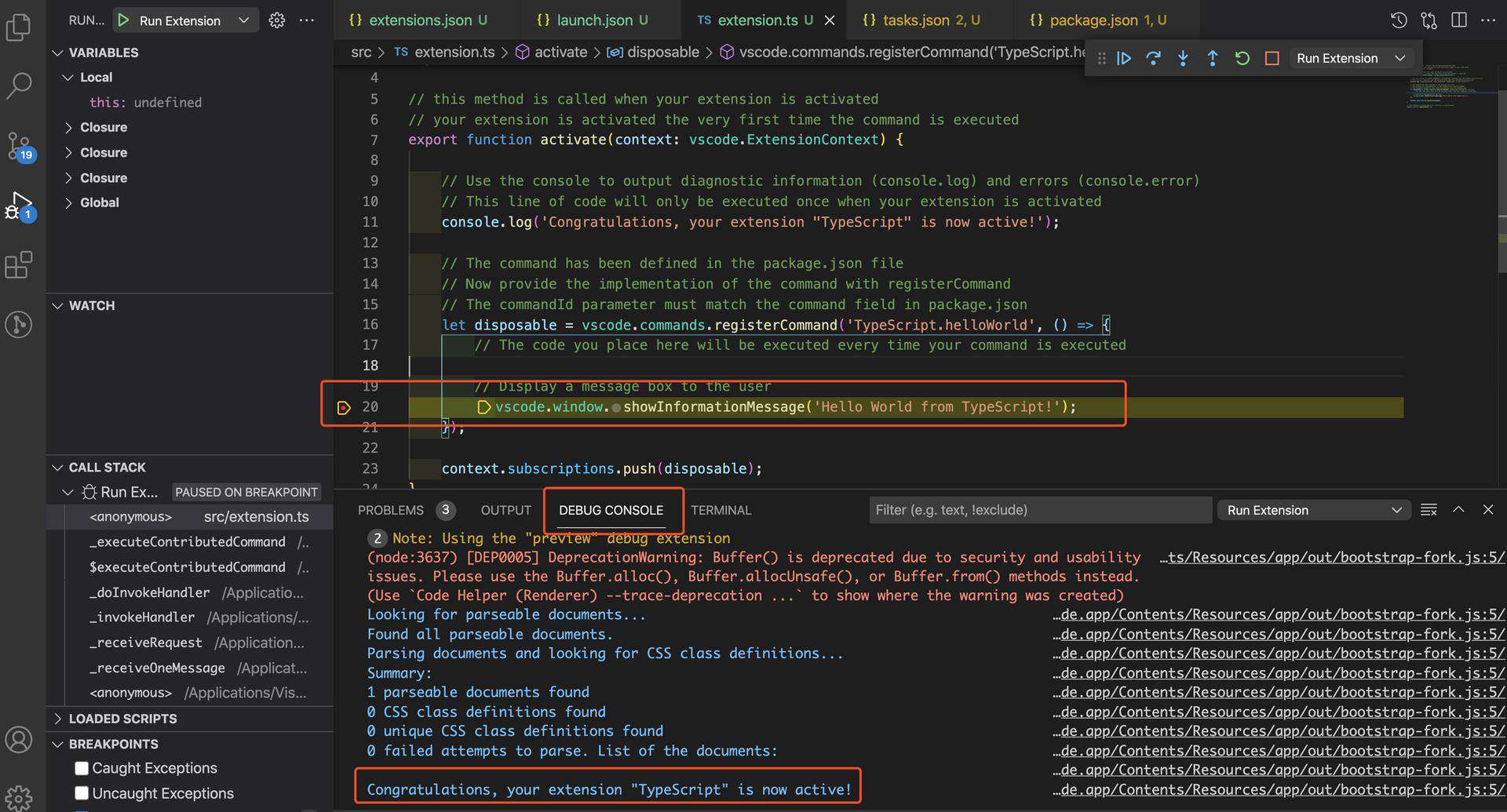Screen dimensions: 1507x812
Task: Open the OUTPUT panel tab
Action: coord(505,510)
